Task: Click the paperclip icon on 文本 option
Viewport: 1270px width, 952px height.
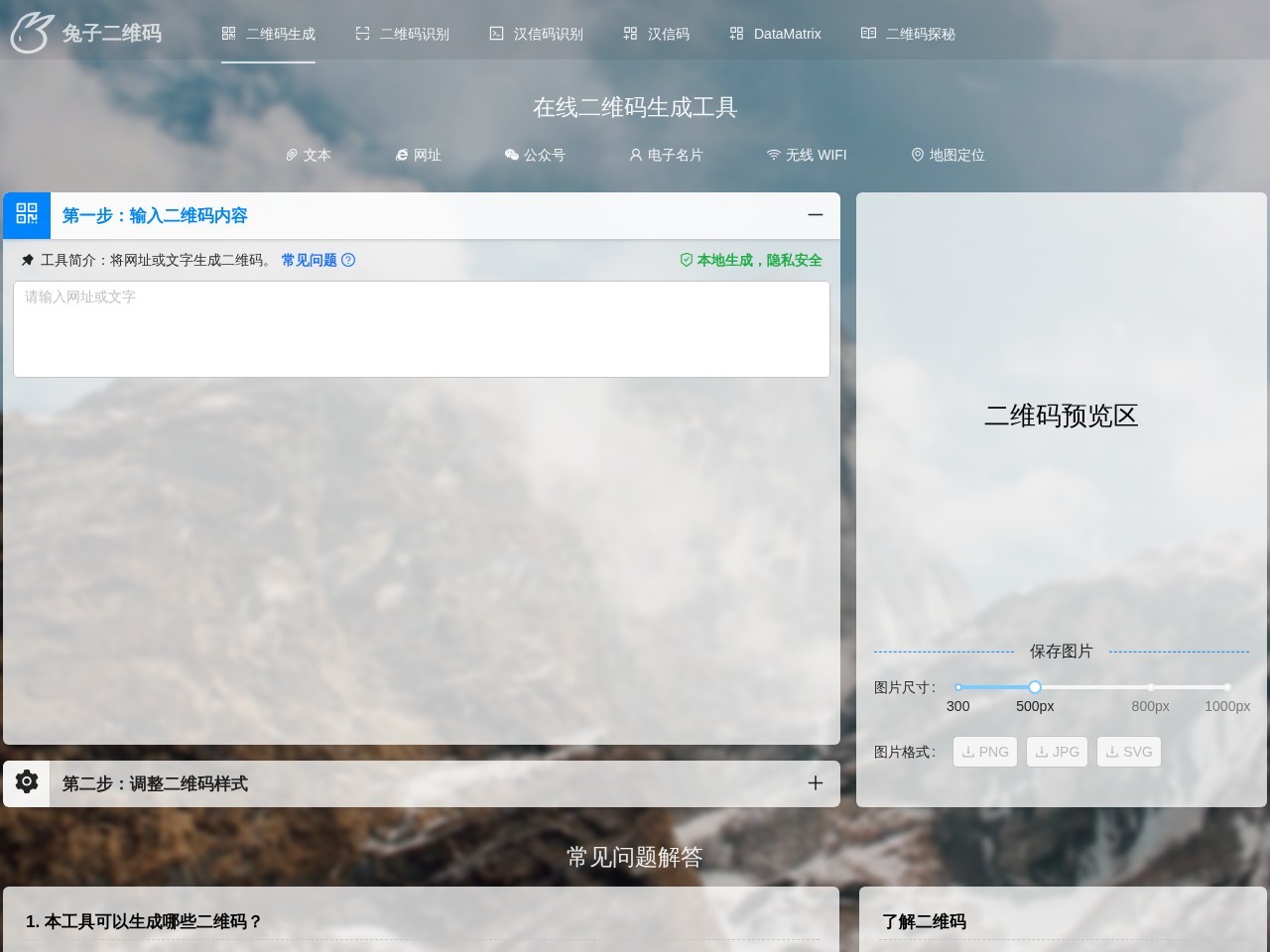Action: point(292,155)
